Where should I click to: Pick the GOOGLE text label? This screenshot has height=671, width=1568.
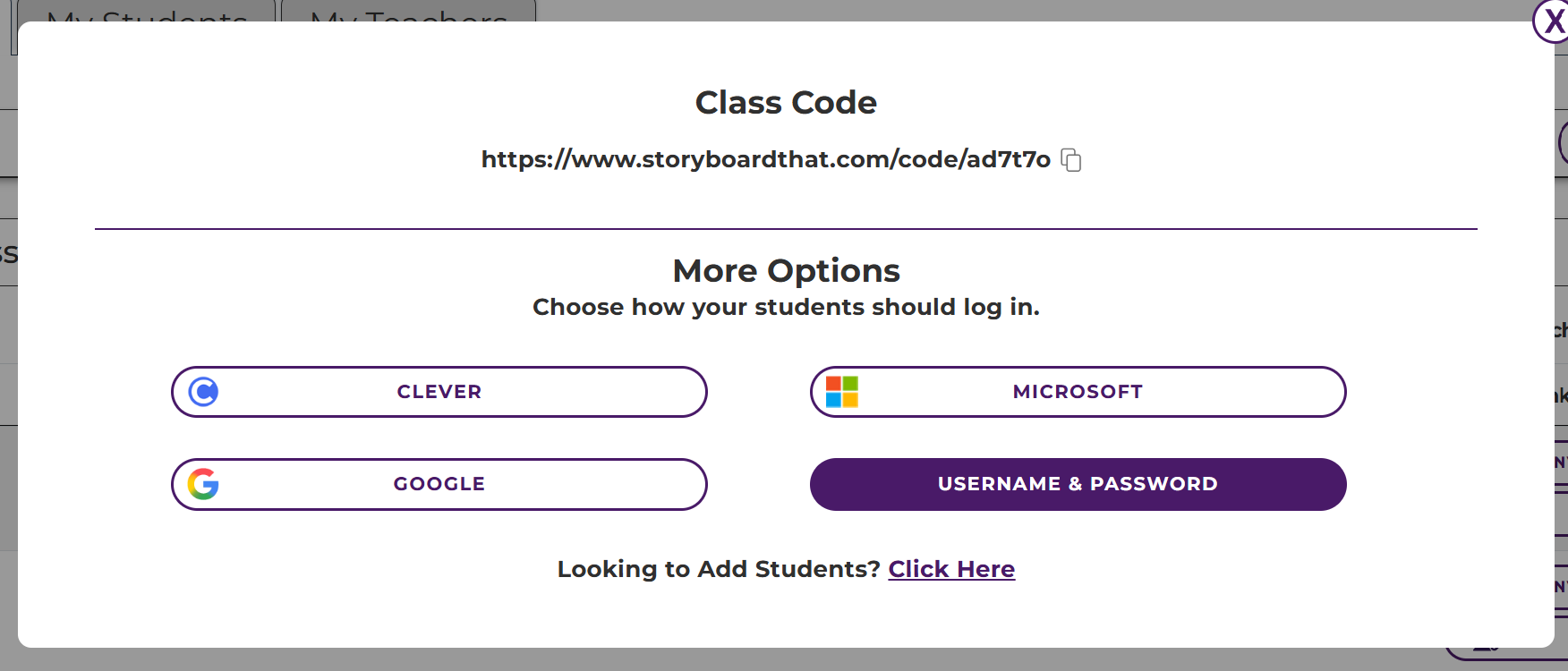click(x=439, y=484)
